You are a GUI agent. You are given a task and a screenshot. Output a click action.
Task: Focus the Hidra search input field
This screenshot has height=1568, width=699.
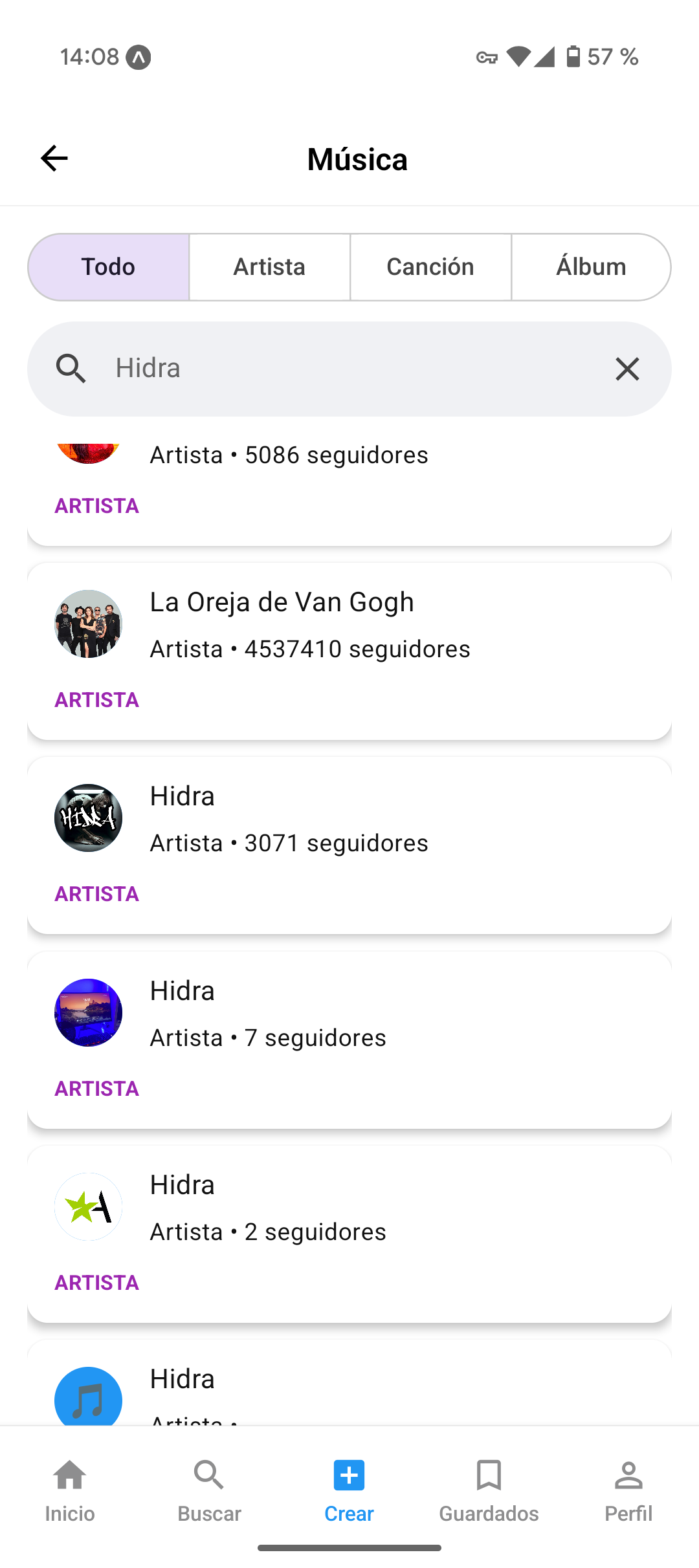[x=349, y=369]
